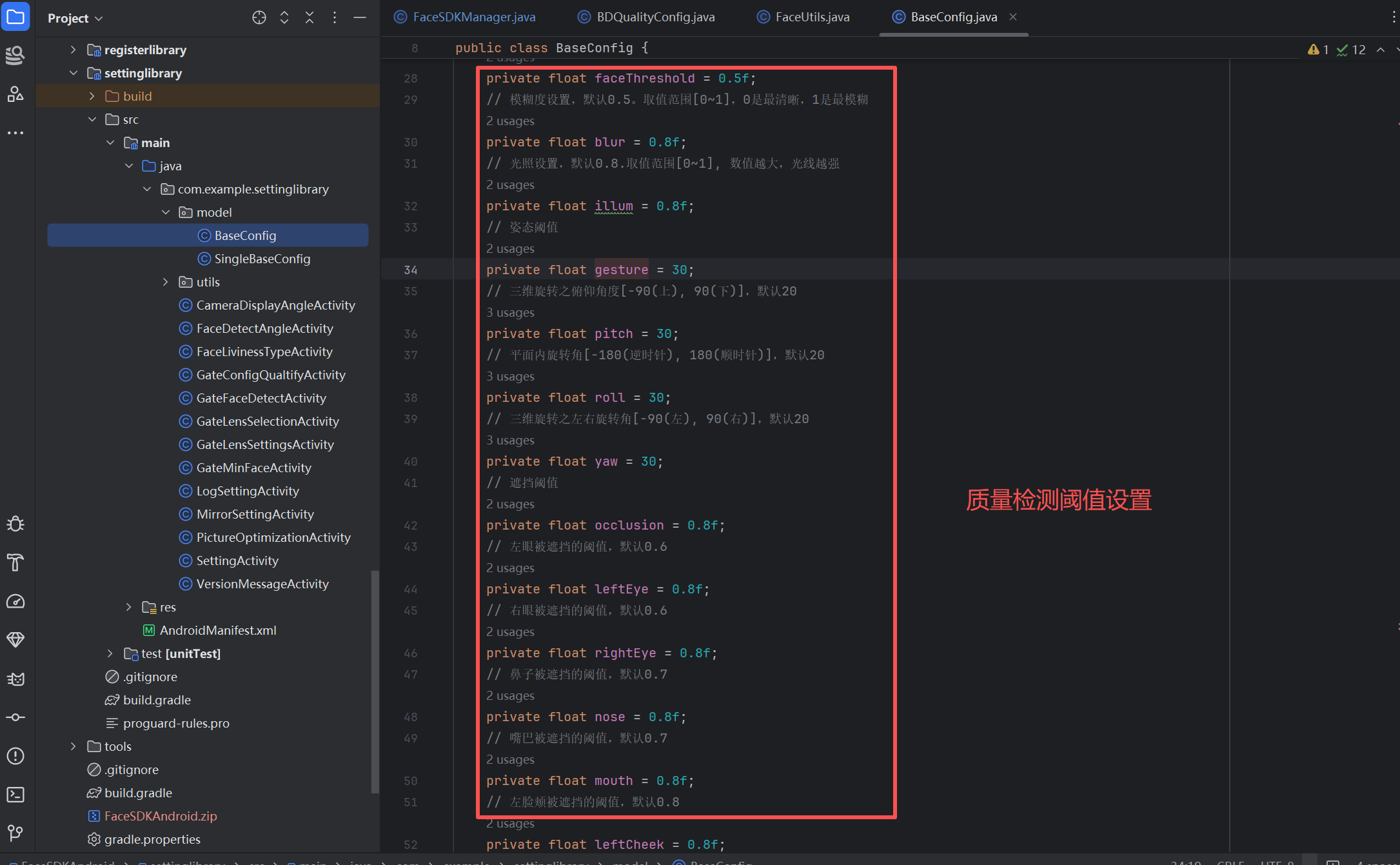Open the Terminal tool window icon

tap(15, 795)
